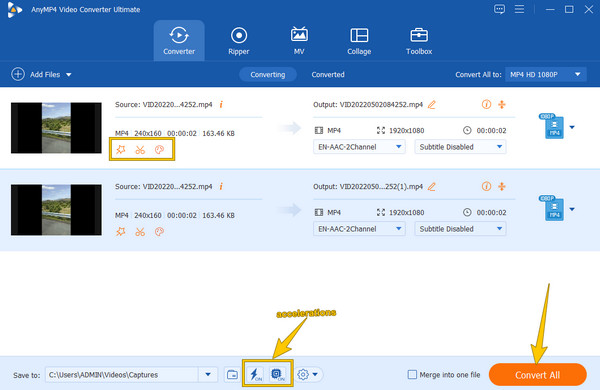The width and height of the screenshot is (600, 390).
Task: Open the output folder icon
Action: 232,375
